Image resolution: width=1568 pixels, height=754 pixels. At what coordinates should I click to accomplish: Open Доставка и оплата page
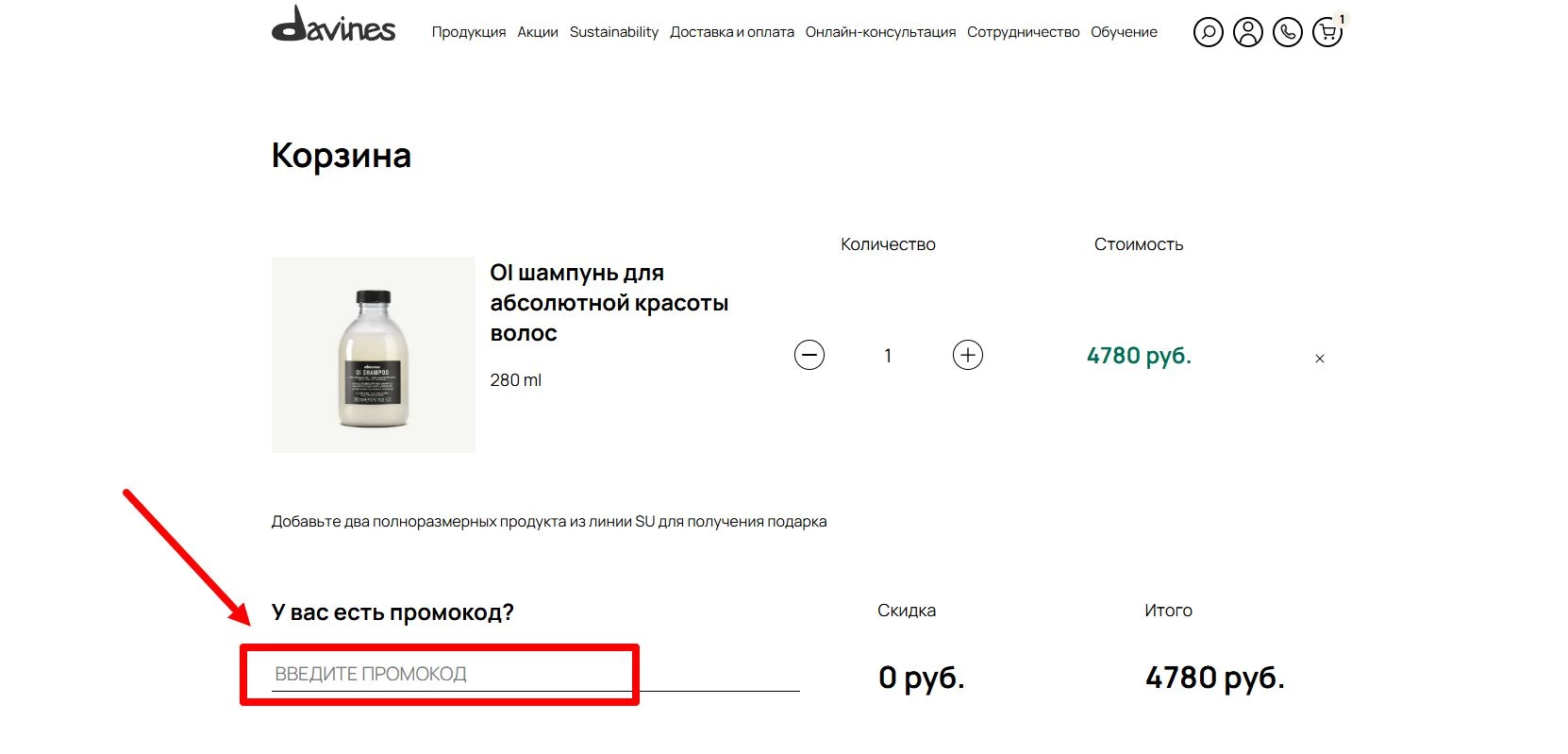732,32
